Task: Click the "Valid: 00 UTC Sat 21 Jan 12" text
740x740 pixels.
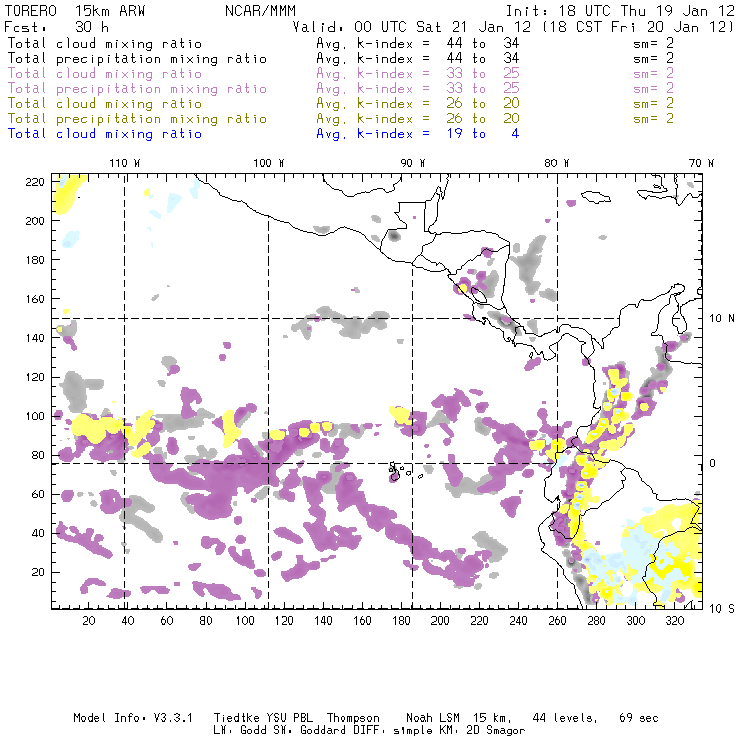Action: click(x=412, y=27)
